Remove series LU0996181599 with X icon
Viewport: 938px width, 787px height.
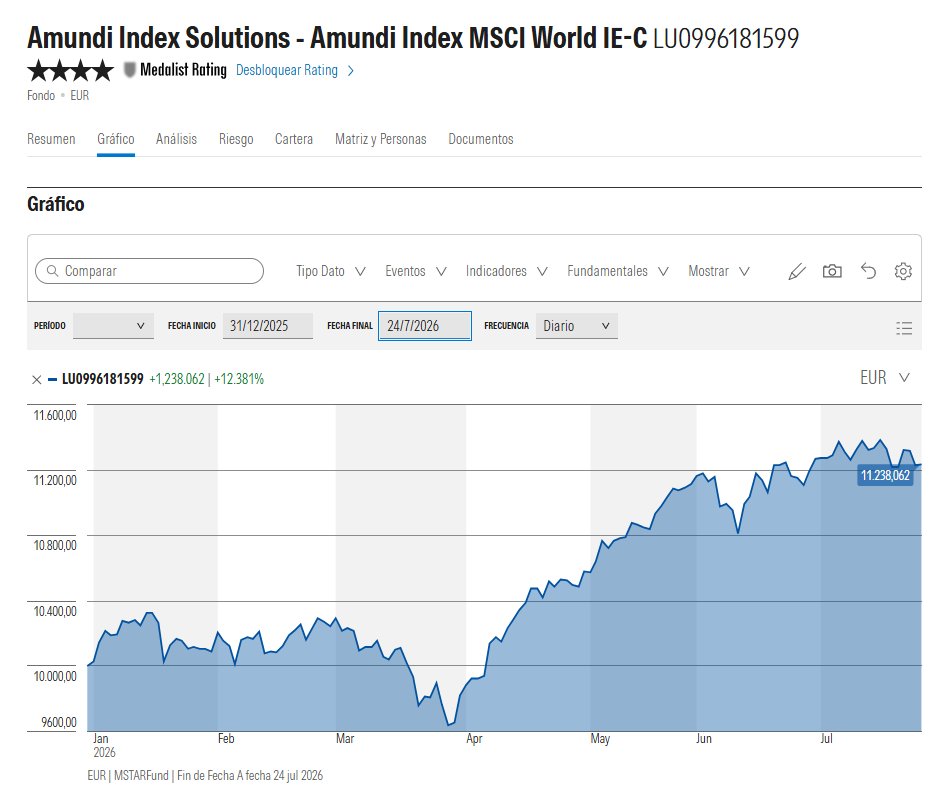pos(36,379)
